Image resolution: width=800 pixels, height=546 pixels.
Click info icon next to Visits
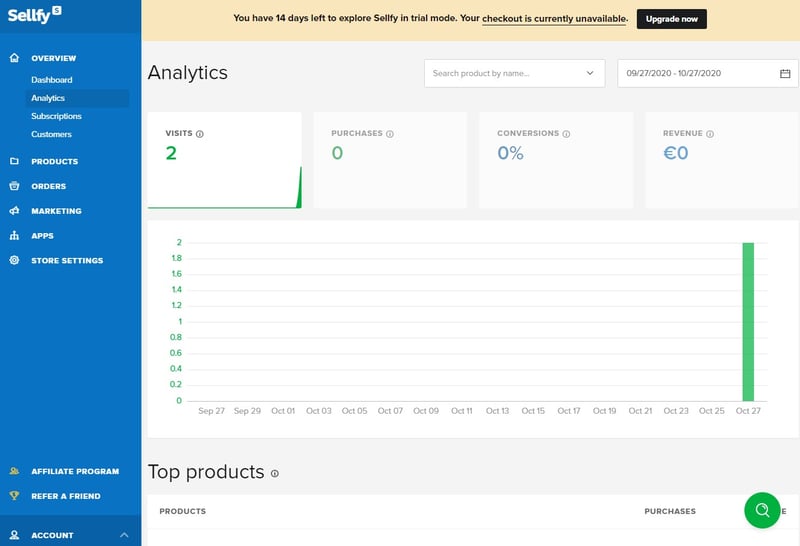(x=200, y=134)
